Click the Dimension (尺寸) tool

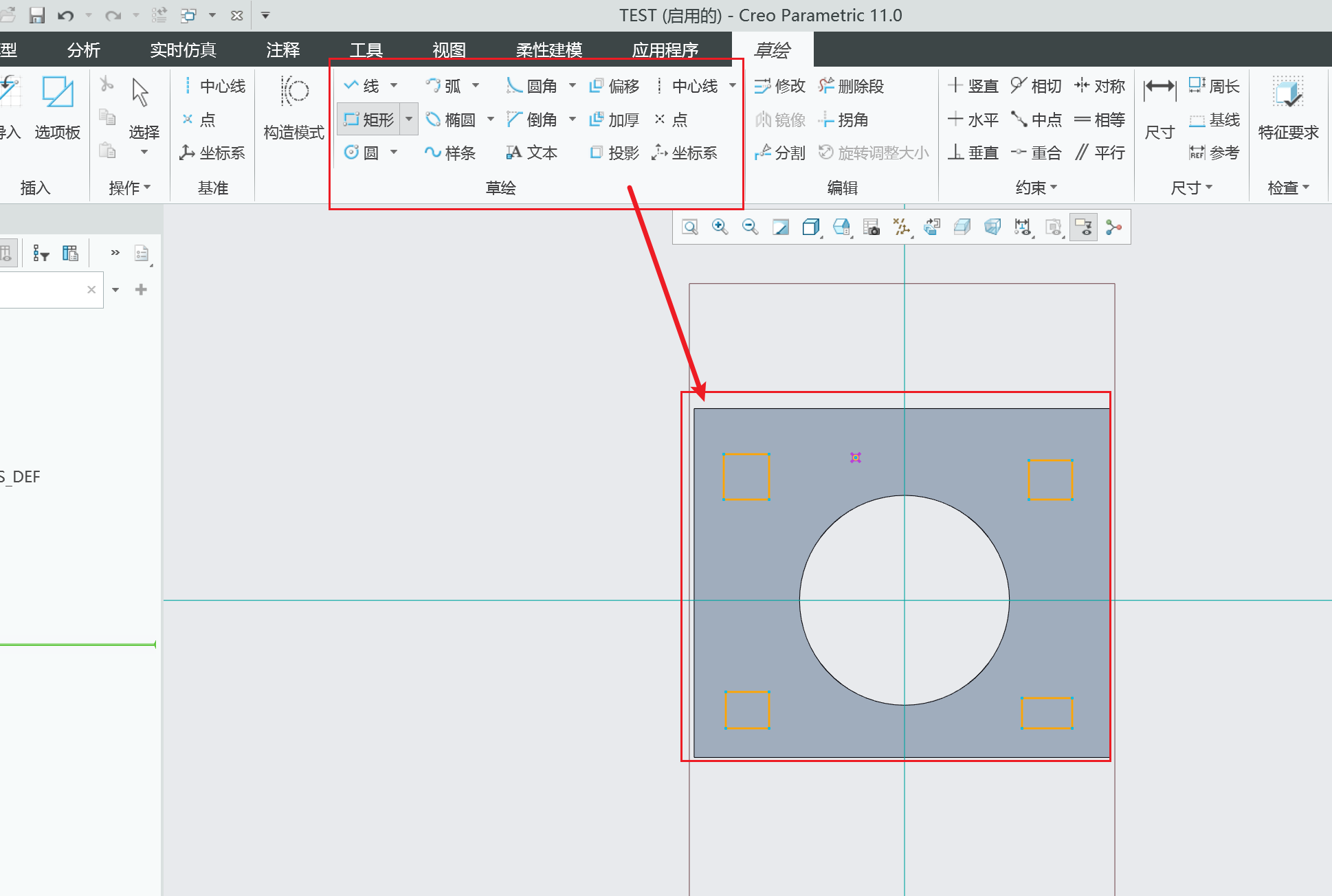click(x=1159, y=108)
